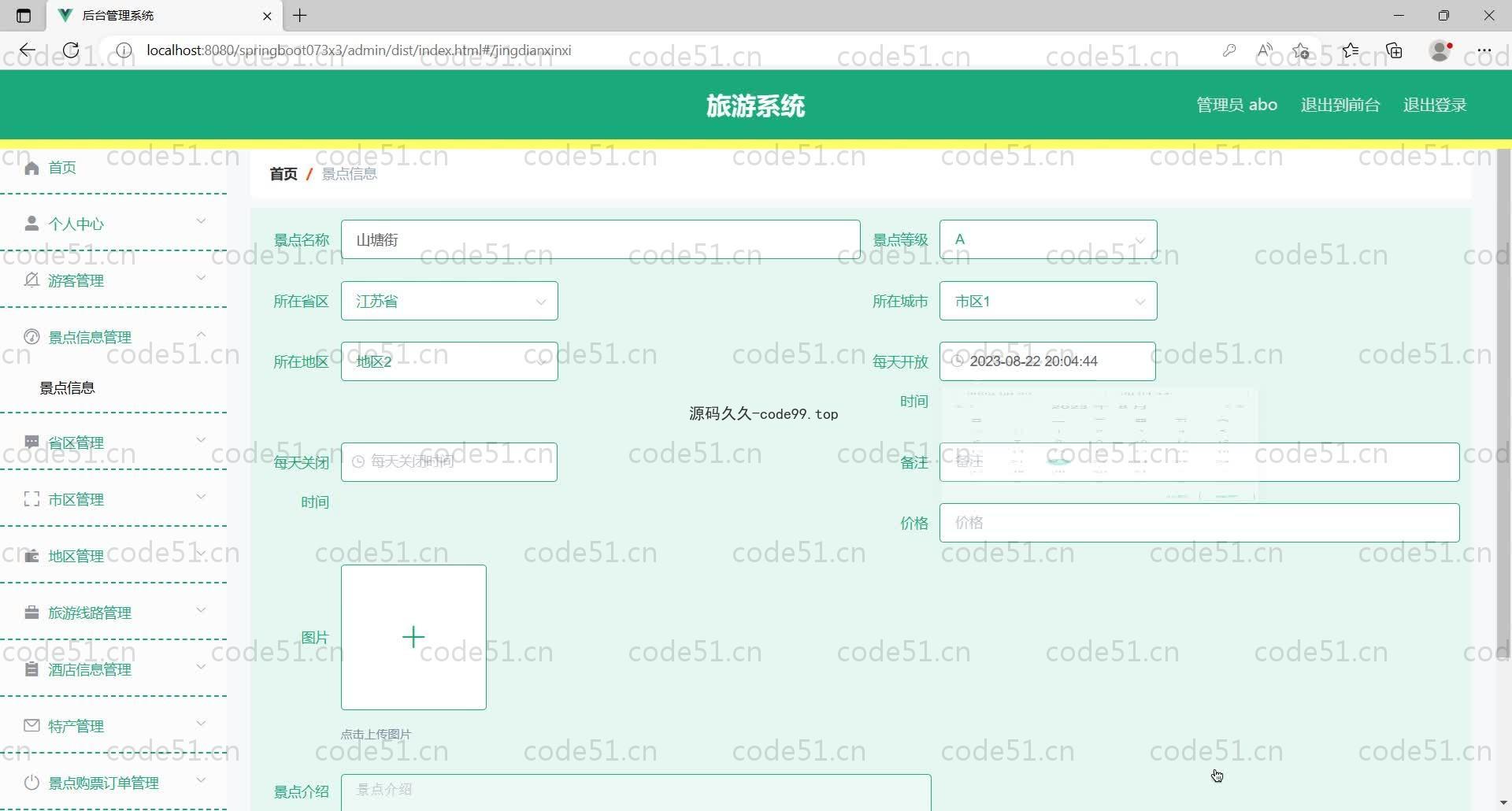Click 退出登录 in the header
Screen dimensions: 1512x811
click(x=1435, y=105)
